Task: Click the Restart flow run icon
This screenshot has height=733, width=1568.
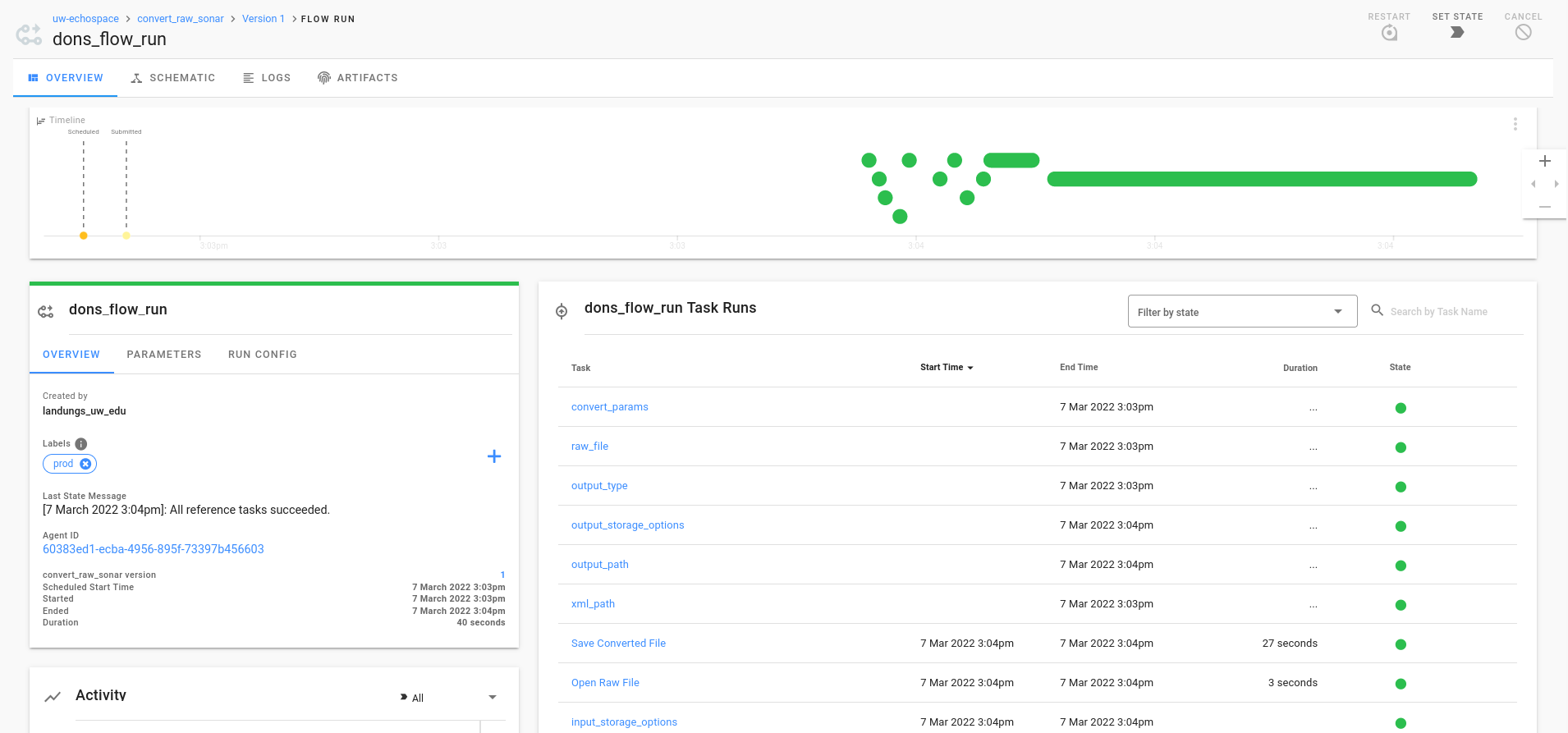Action: (1389, 33)
